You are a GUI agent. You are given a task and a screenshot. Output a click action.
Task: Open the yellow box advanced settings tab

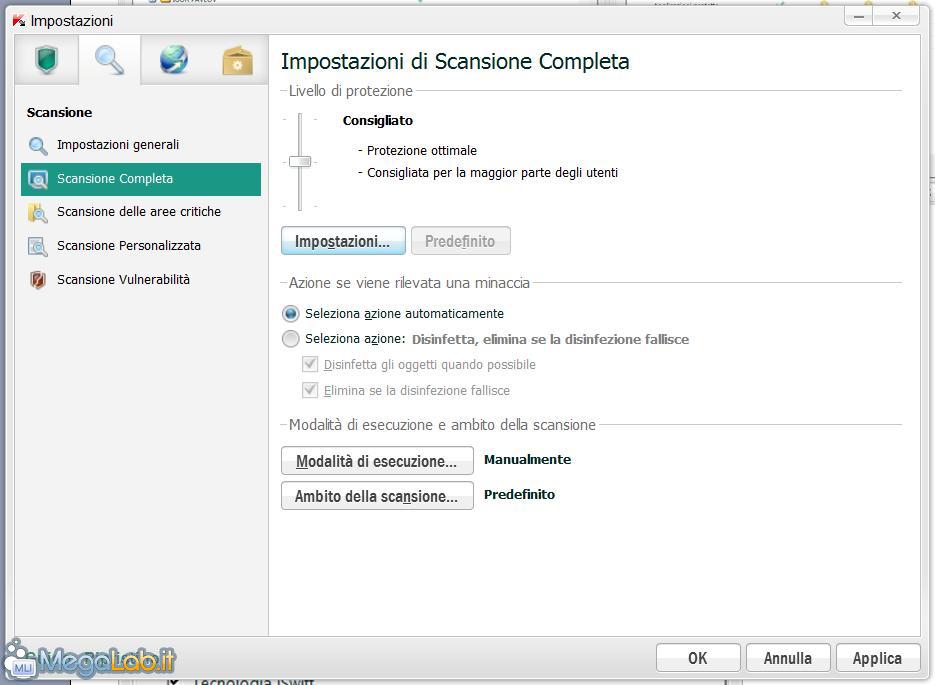coord(237,60)
